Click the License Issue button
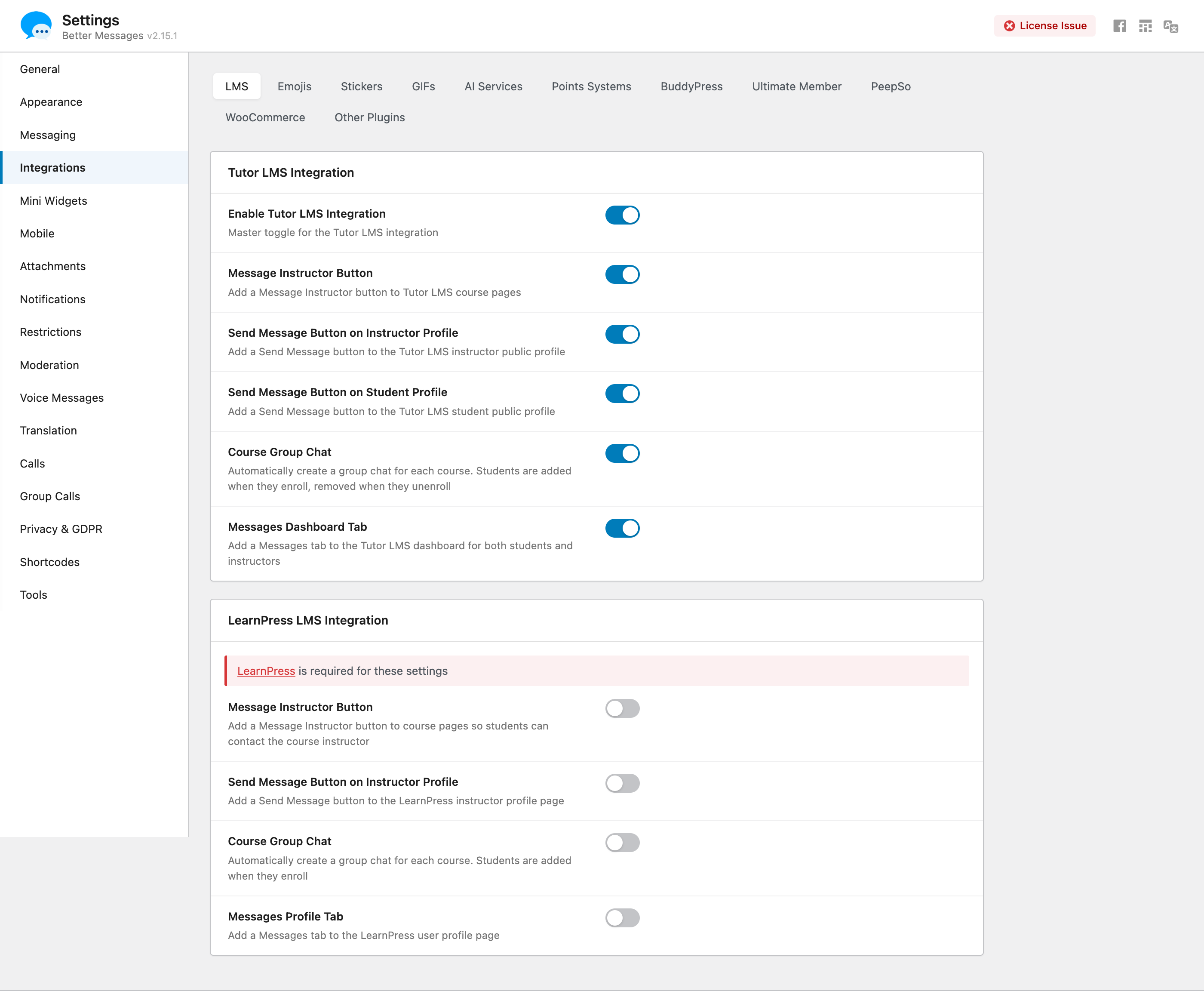The width and height of the screenshot is (1204, 991). coord(1045,26)
